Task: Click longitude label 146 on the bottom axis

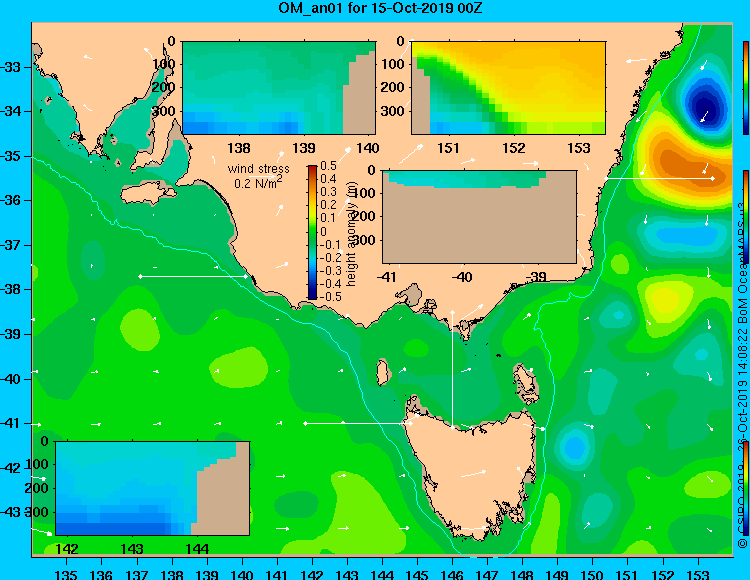Action: (x=452, y=574)
